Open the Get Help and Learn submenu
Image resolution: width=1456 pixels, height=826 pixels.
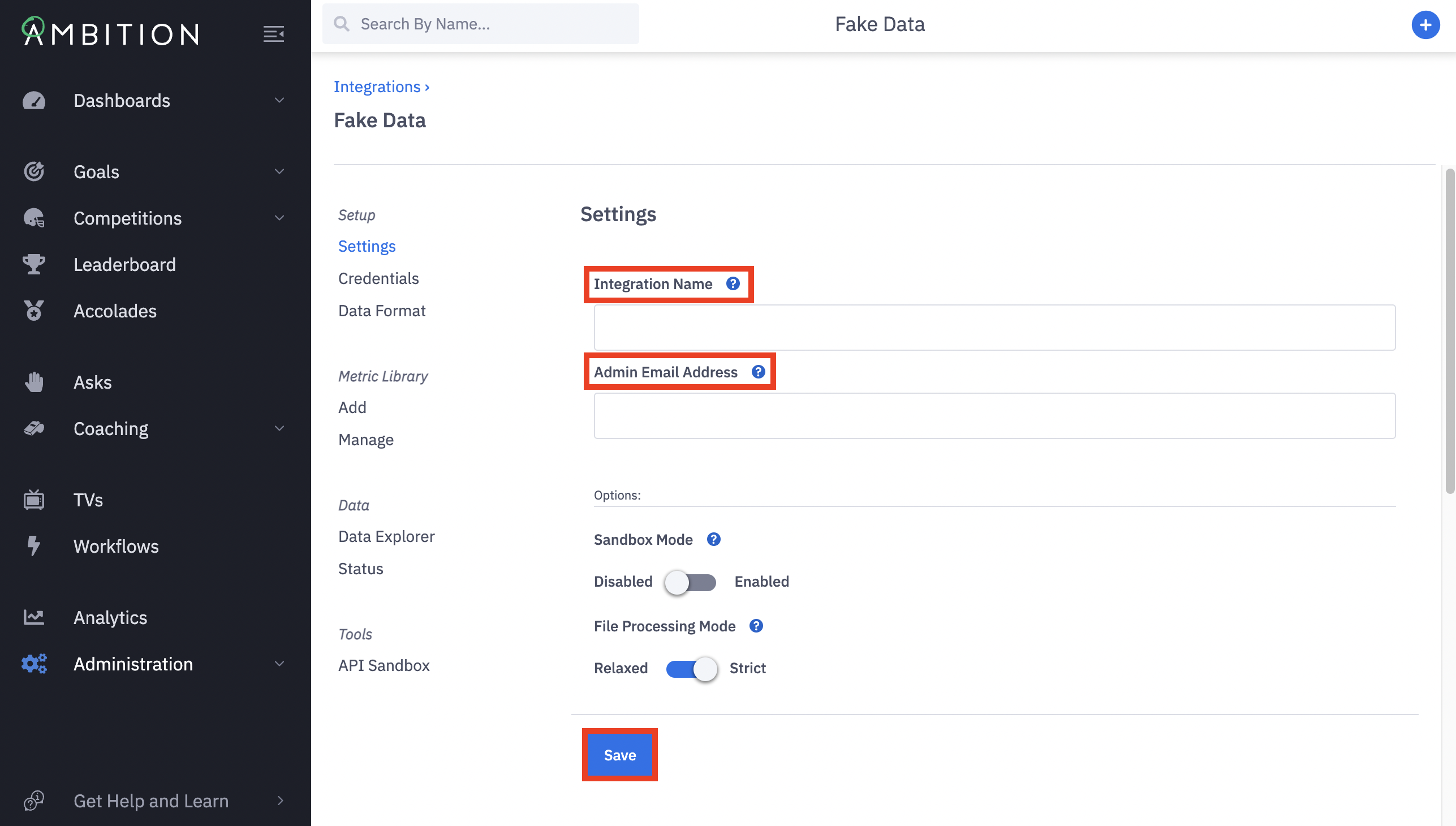click(x=279, y=801)
